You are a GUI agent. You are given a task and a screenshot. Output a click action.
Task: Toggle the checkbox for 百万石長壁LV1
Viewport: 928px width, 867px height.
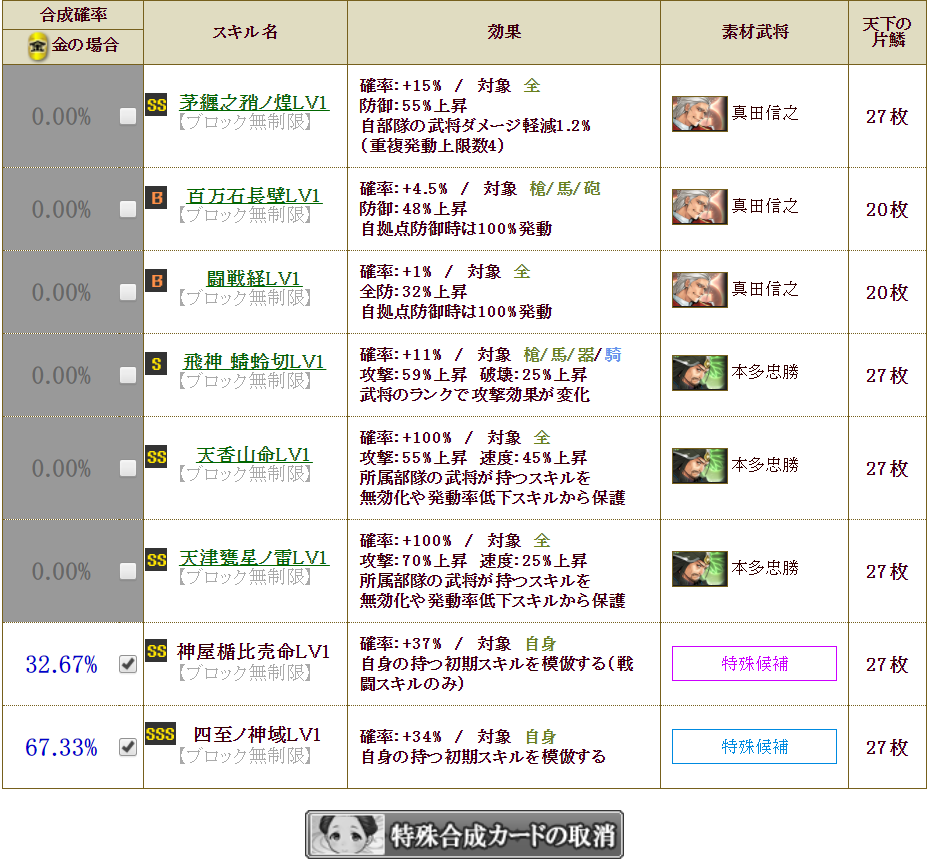point(128,210)
